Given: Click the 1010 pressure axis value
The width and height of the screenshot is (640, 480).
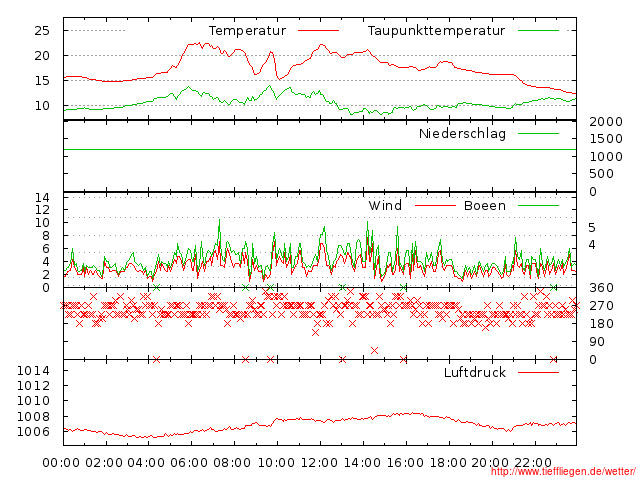Looking at the screenshot, I should click(x=33, y=401).
